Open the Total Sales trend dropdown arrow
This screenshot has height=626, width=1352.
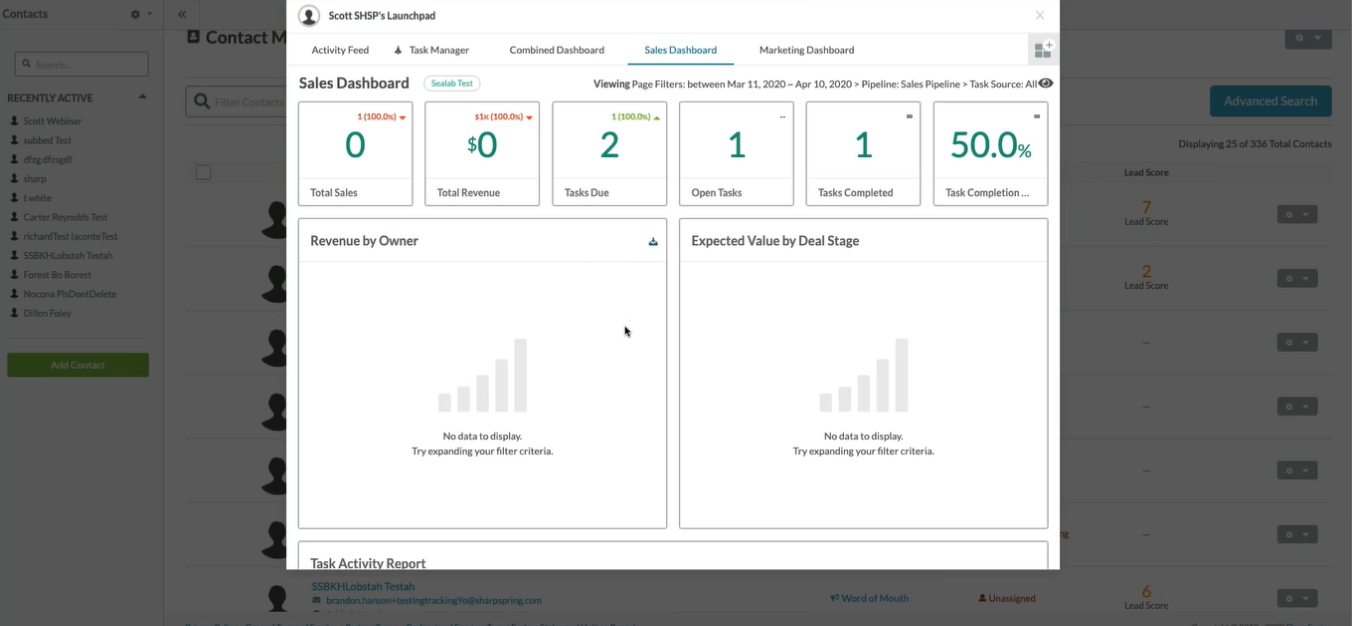[402, 118]
